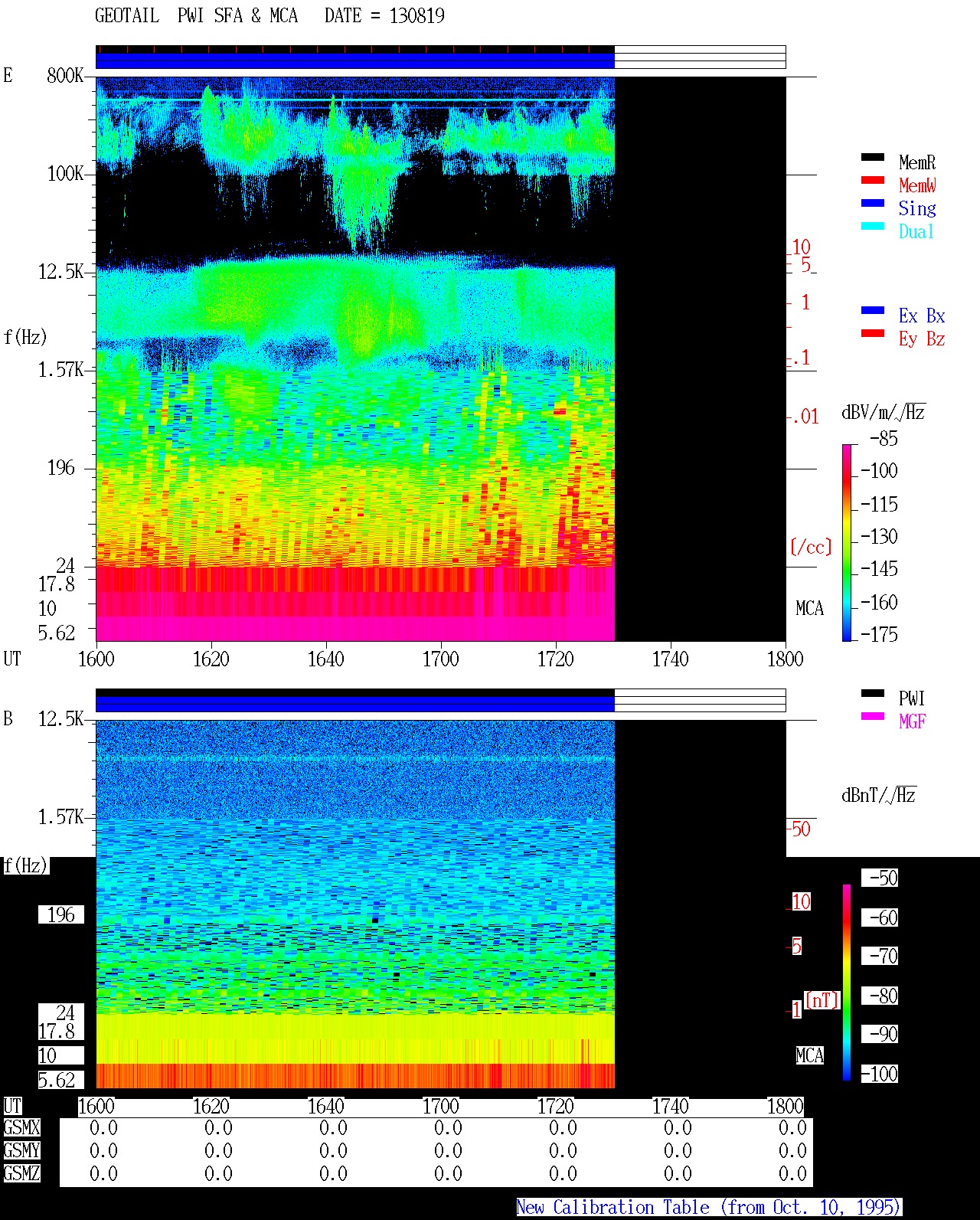Click the GSMY row label
This screenshot has width=980, height=1220.
[21, 1151]
